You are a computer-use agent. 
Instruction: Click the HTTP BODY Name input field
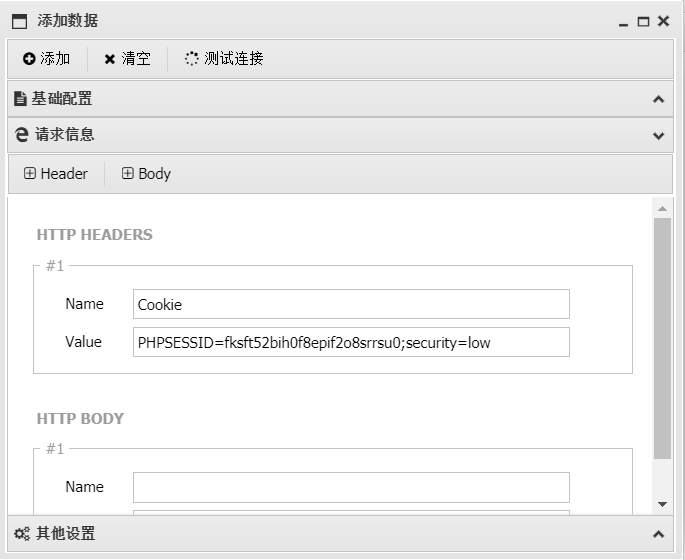click(350, 487)
